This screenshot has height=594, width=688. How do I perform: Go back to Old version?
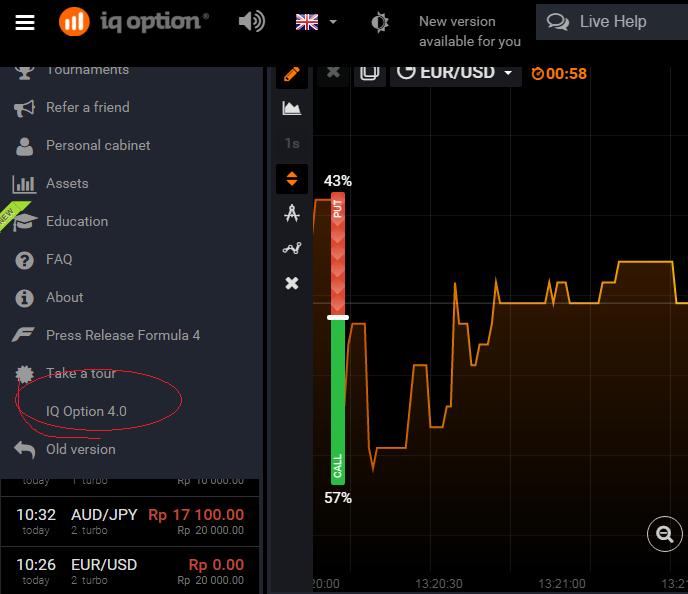pos(81,449)
